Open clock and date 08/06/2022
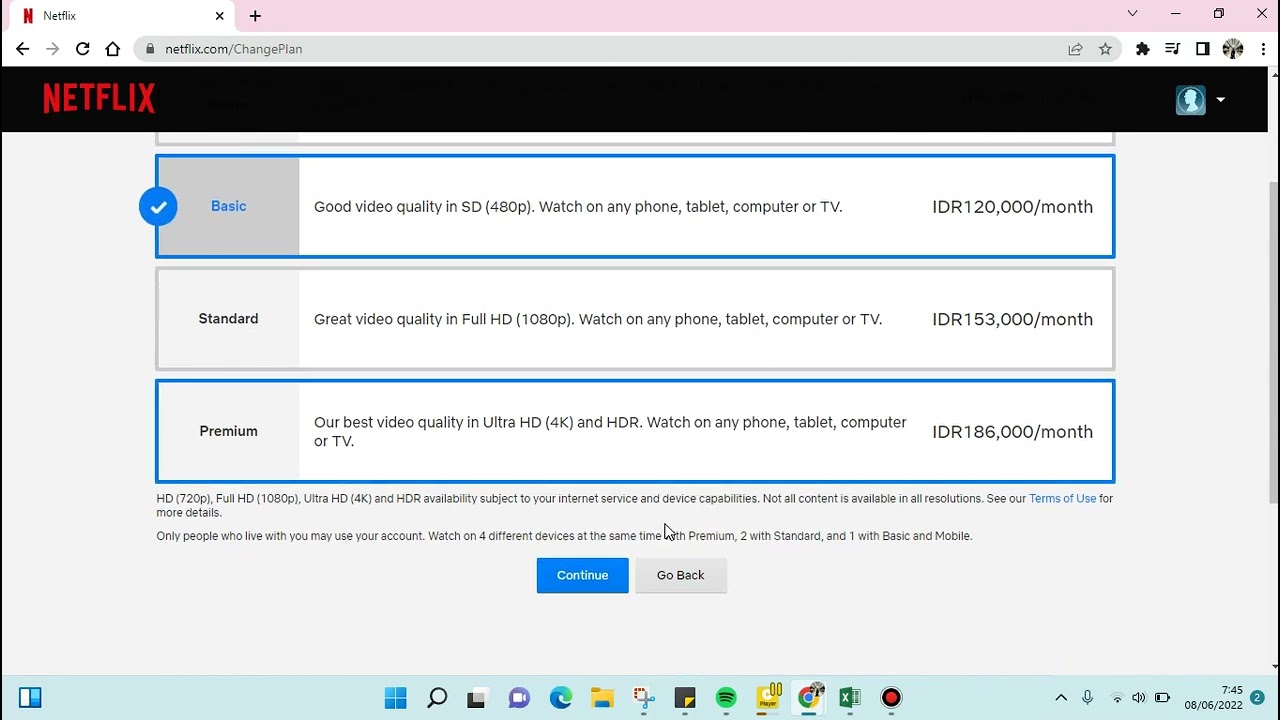Viewport: 1280px width, 720px height. (1213, 698)
